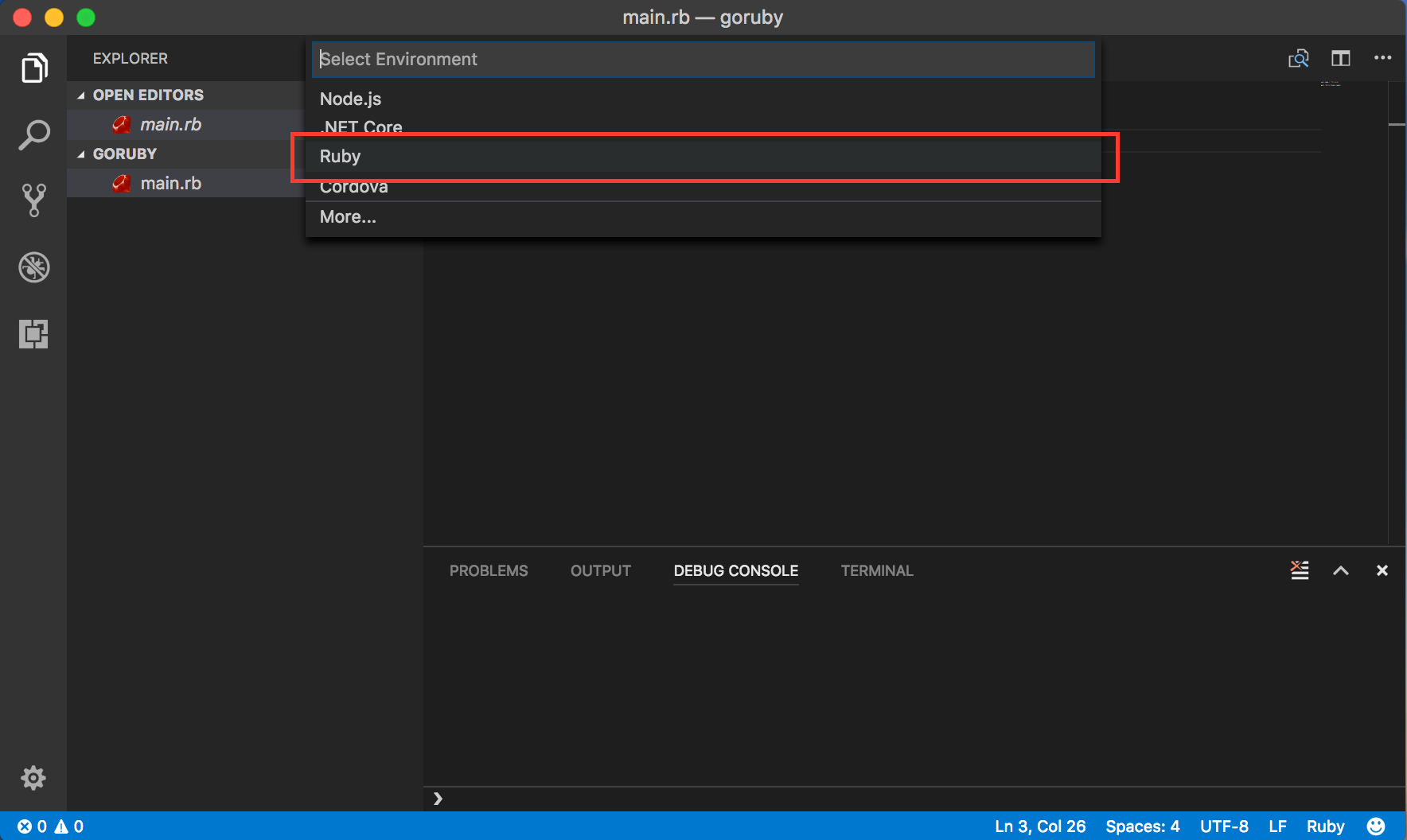
Task: Switch to the TERMINAL tab
Action: click(x=877, y=570)
